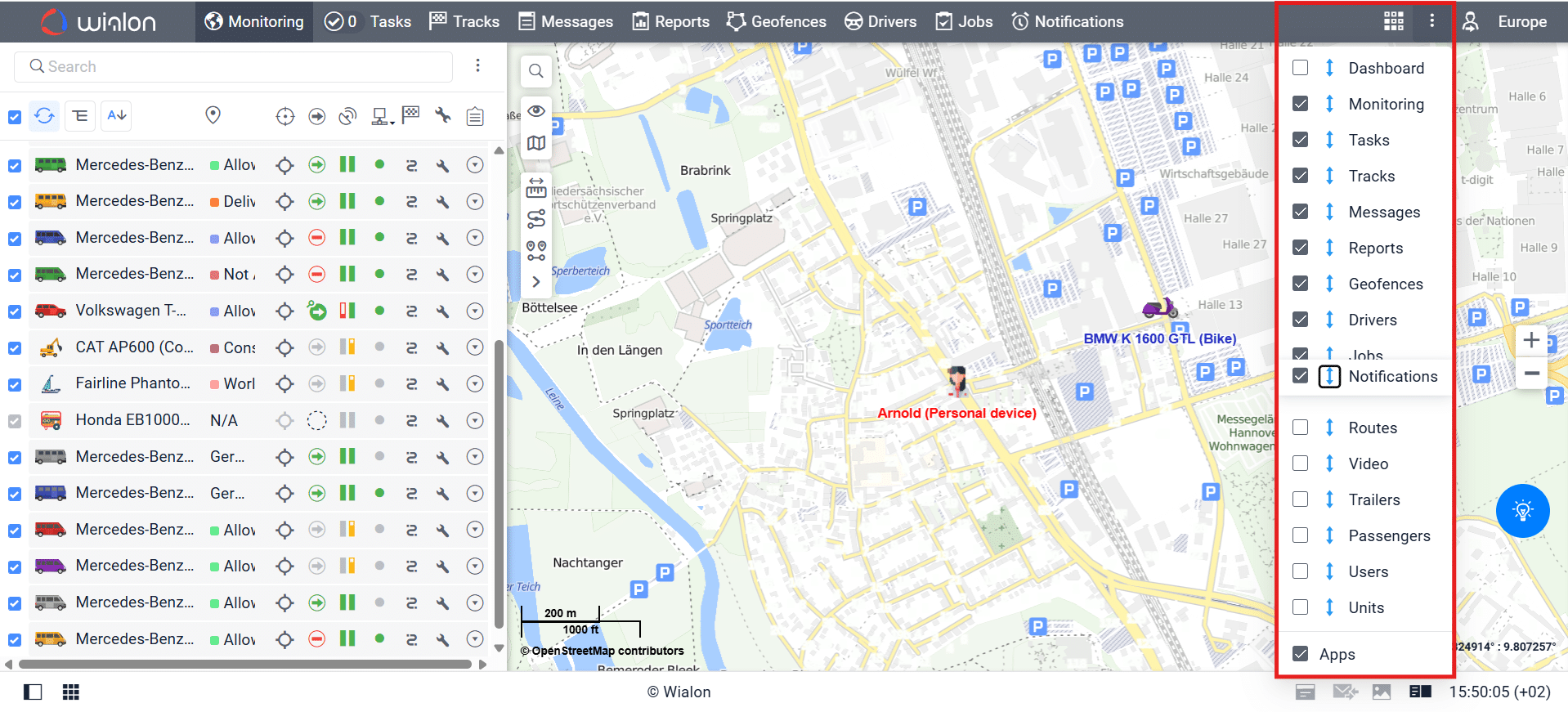Switch to the Monitoring tab

pos(254,21)
